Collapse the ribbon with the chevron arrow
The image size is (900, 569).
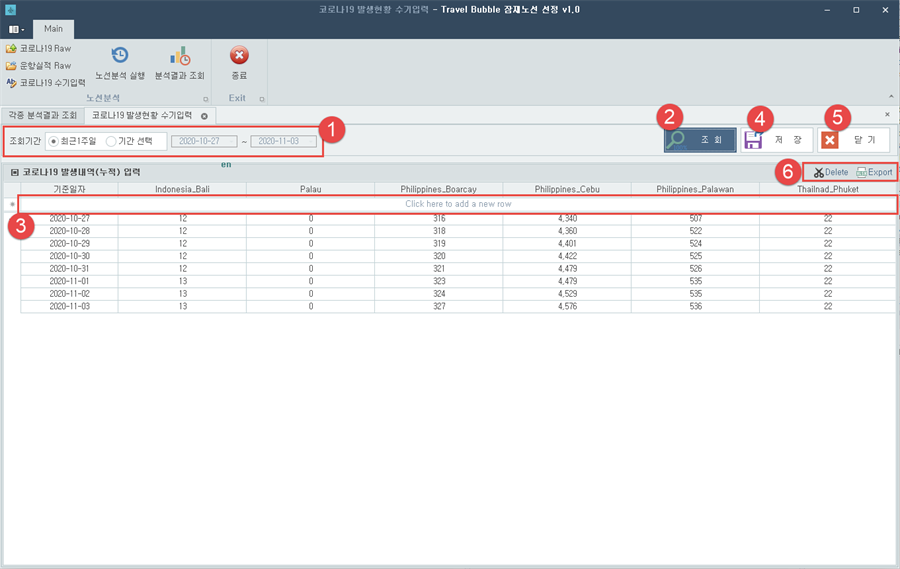point(891,96)
